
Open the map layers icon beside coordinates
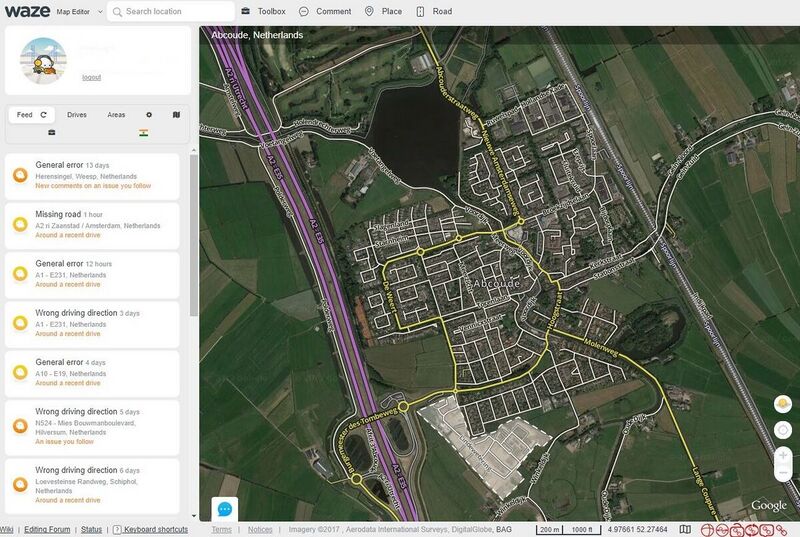pyautogui.click(x=685, y=530)
